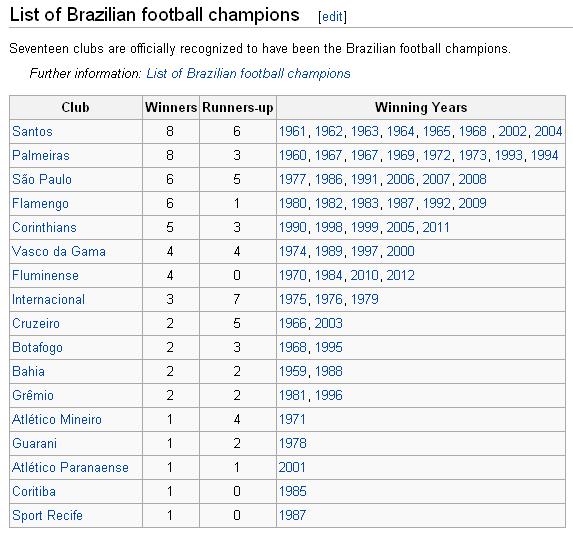Go to the Corinthians page
The image size is (573, 539).
(x=44, y=227)
